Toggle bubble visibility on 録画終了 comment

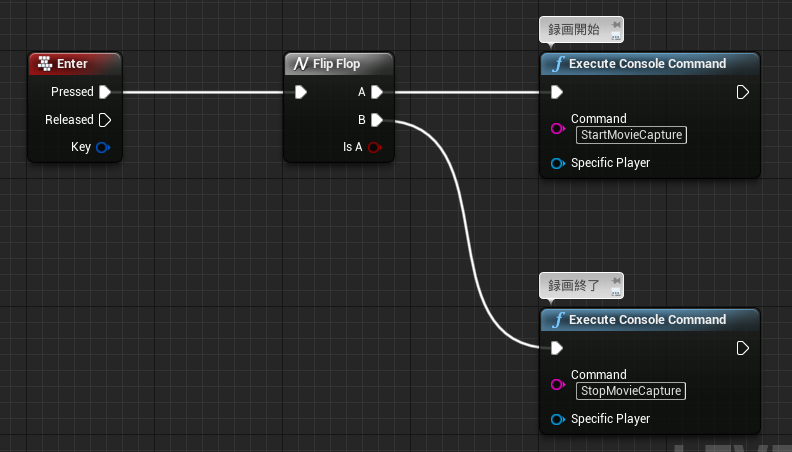pyautogui.click(x=615, y=292)
